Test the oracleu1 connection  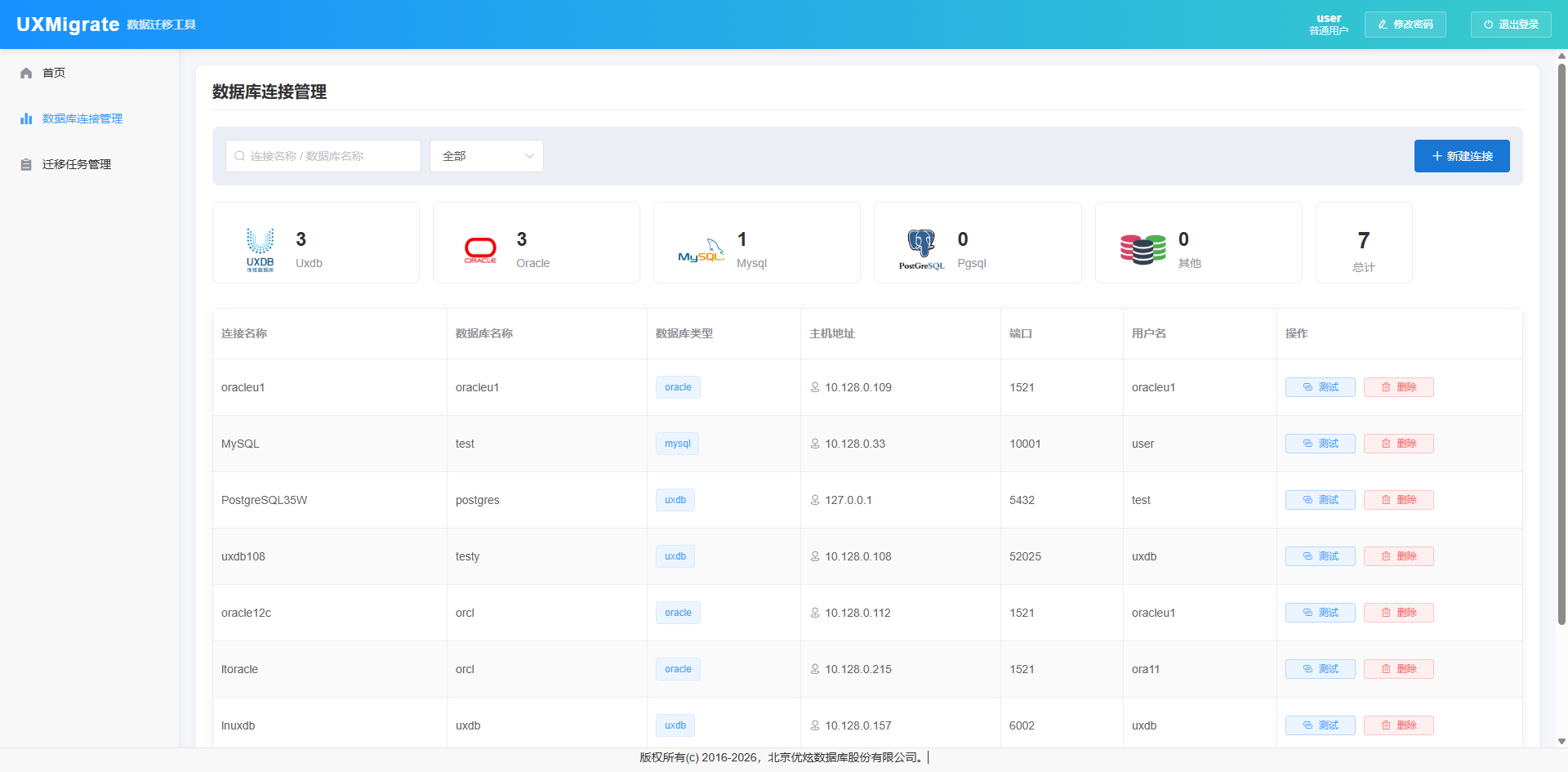[1320, 387]
